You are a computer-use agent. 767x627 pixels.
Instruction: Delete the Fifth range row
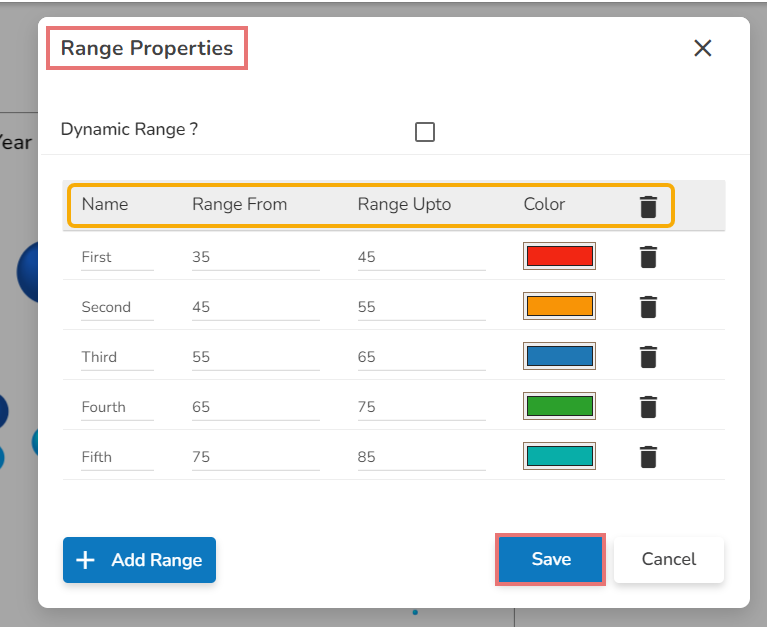pos(648,457)
